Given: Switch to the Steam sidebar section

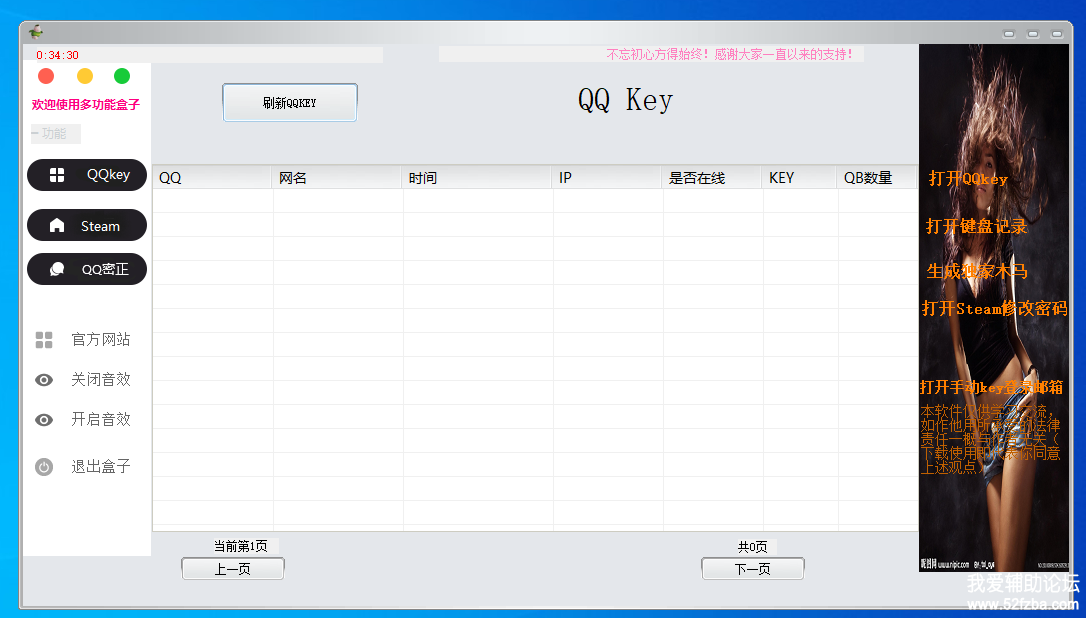Looking at the screenshot, I should pos(87,225).
